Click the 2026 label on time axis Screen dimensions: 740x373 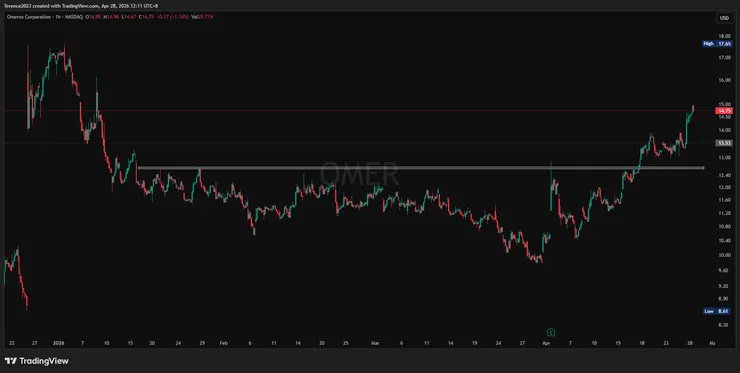click(59, 343)
